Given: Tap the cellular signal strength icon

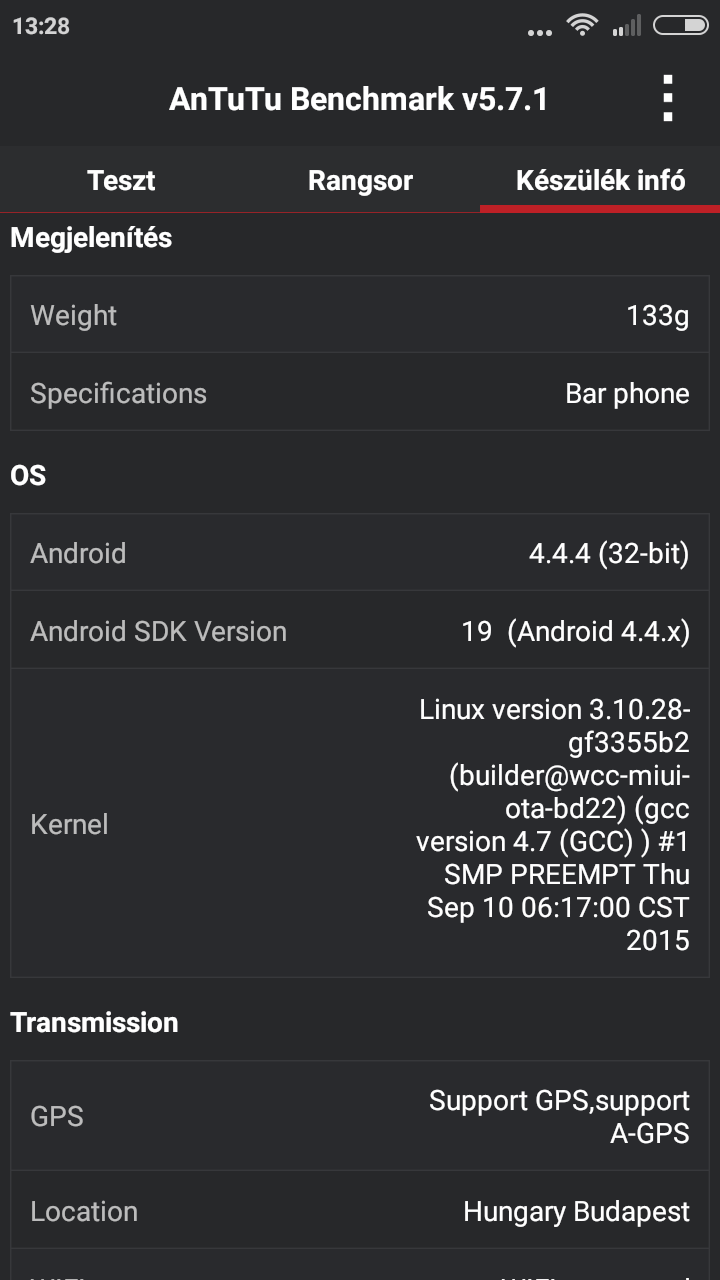Looking at the screenshot, I should tap(627, 26).
